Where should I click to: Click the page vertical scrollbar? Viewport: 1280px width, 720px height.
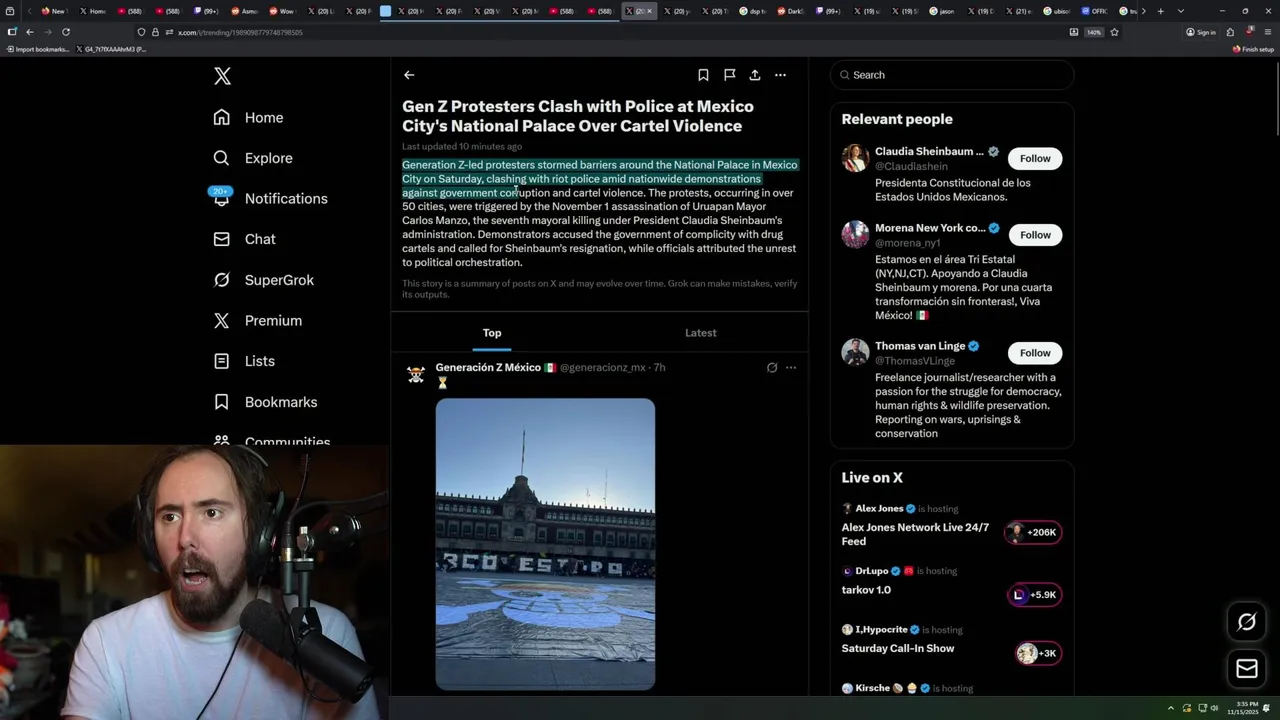(x=1275, y=100)
